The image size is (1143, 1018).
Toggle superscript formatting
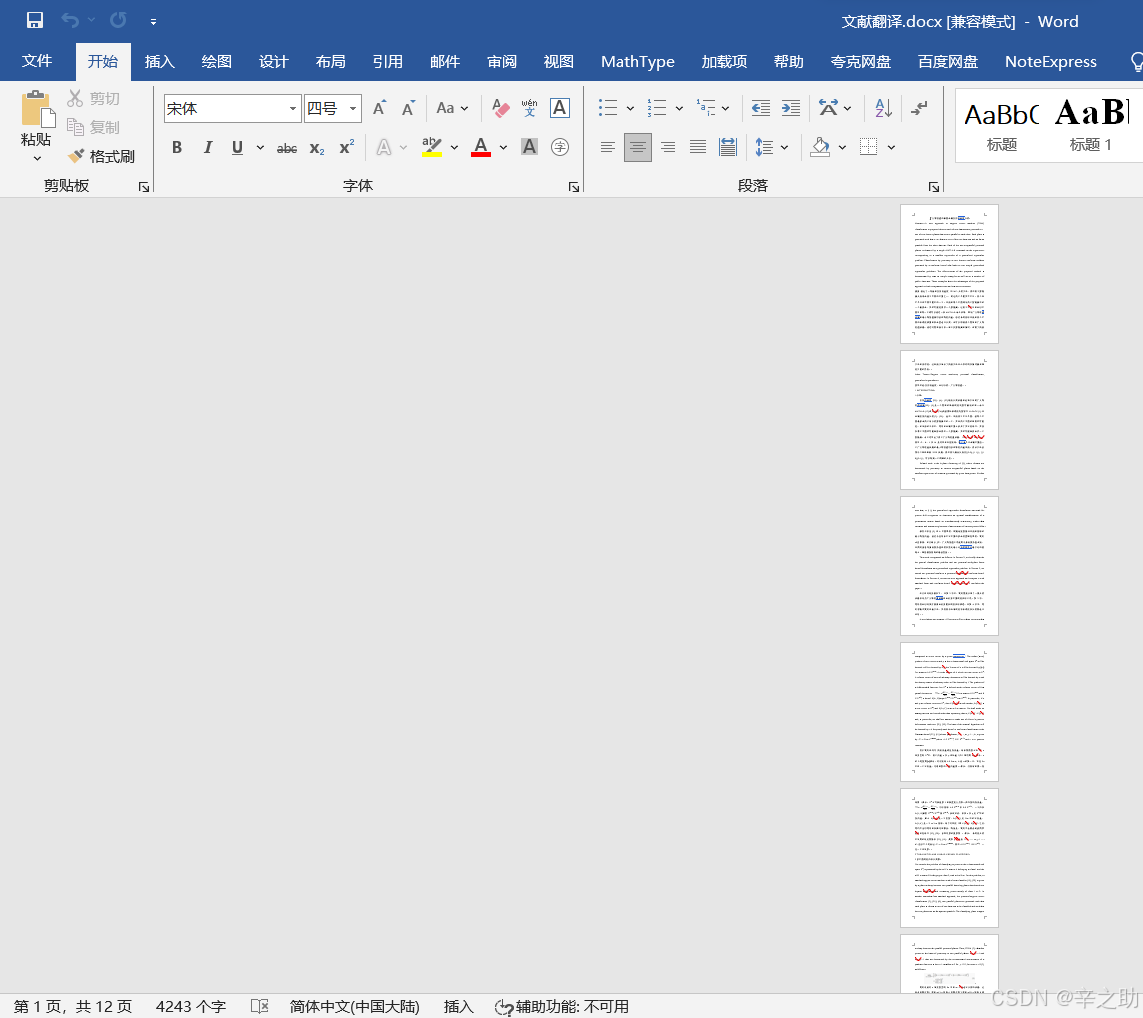(x=347, y=148)
